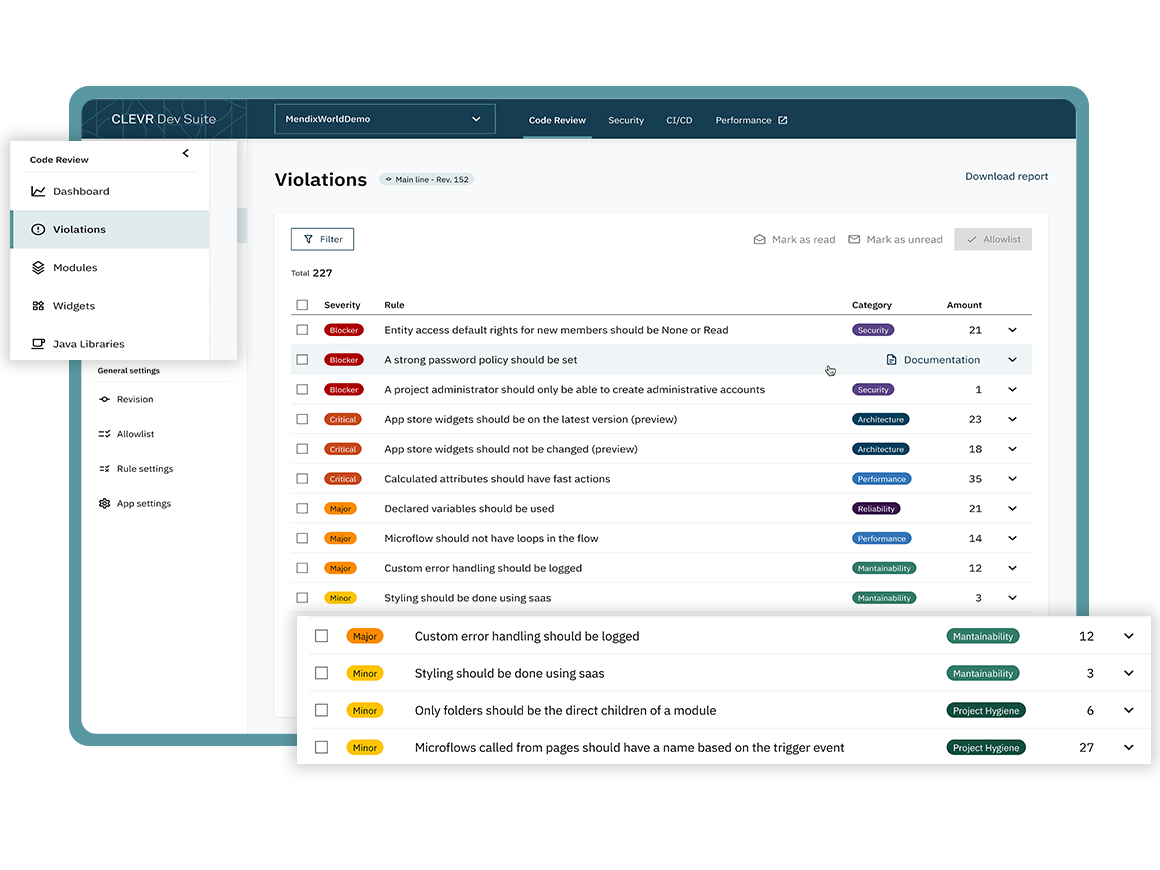Check the project administrator accounts row
Screen dimensions: 1160x870
302,389
